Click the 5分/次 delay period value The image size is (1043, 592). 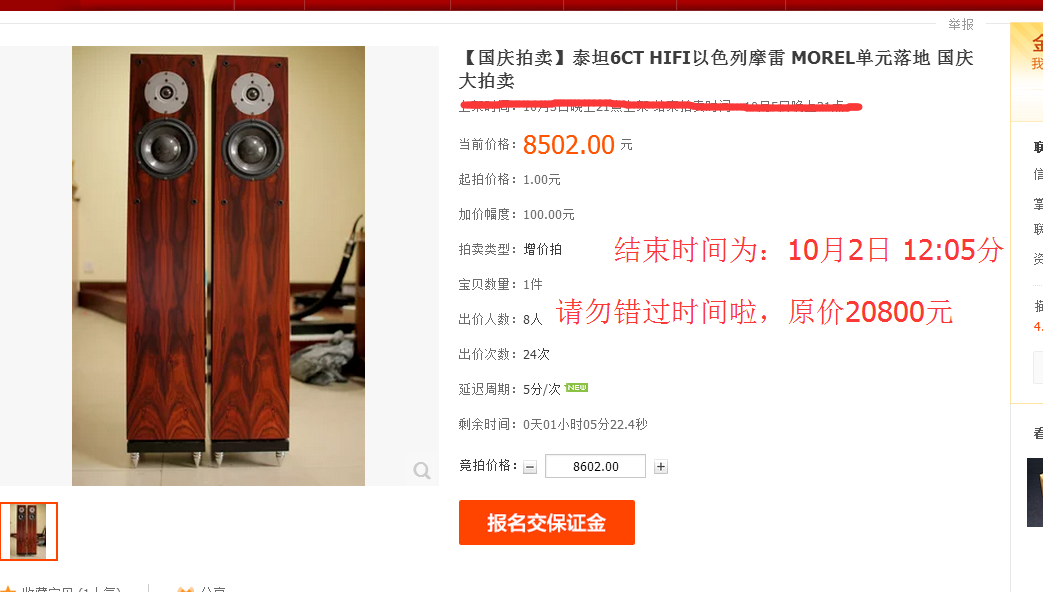pyautogui.click(x=541, y=389)
